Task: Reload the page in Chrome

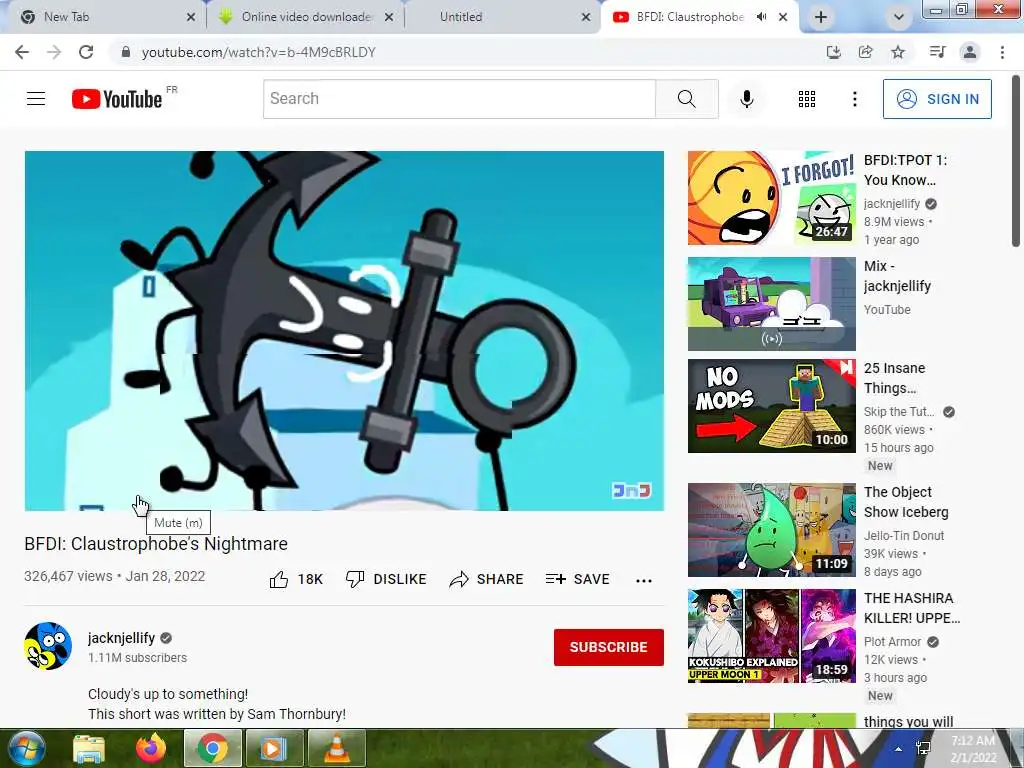Action: (x=86, y=52)
